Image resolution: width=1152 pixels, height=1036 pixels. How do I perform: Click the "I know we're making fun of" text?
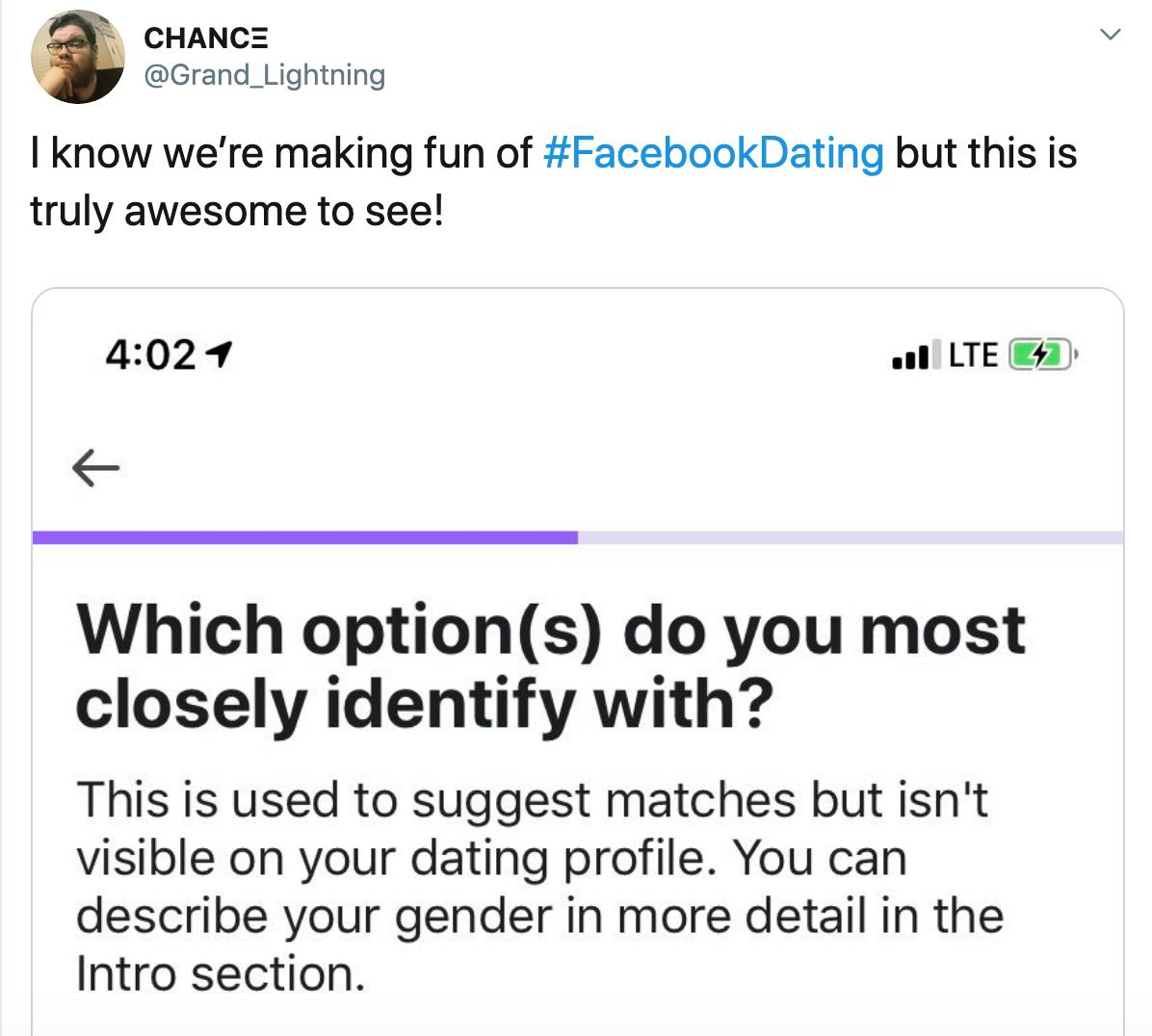tap(281, 153)
